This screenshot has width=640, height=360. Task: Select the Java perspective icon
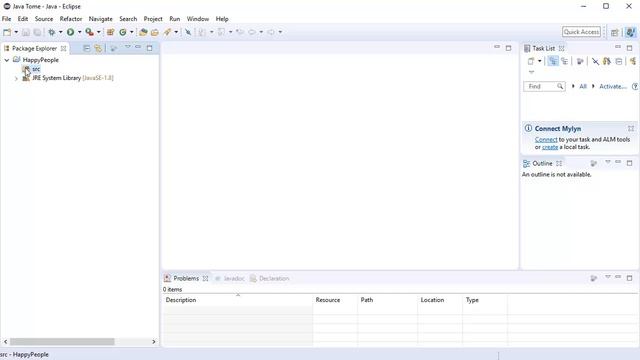pos(630,32)
